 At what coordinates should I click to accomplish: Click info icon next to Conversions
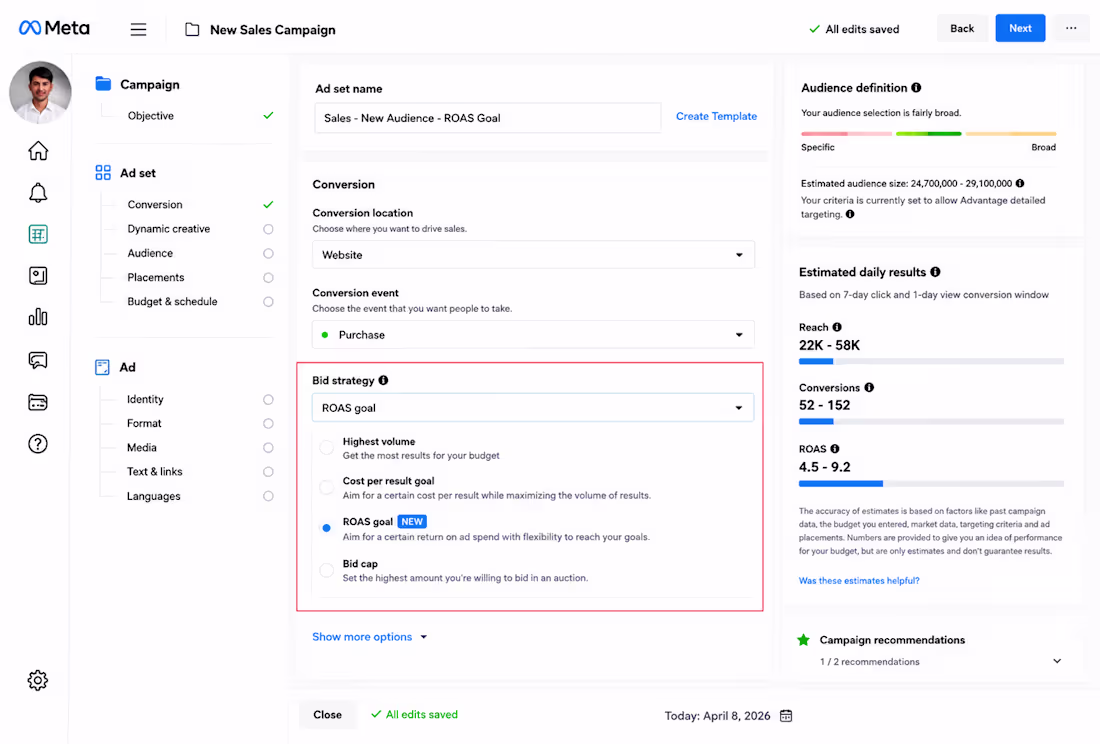pos(869,387)
